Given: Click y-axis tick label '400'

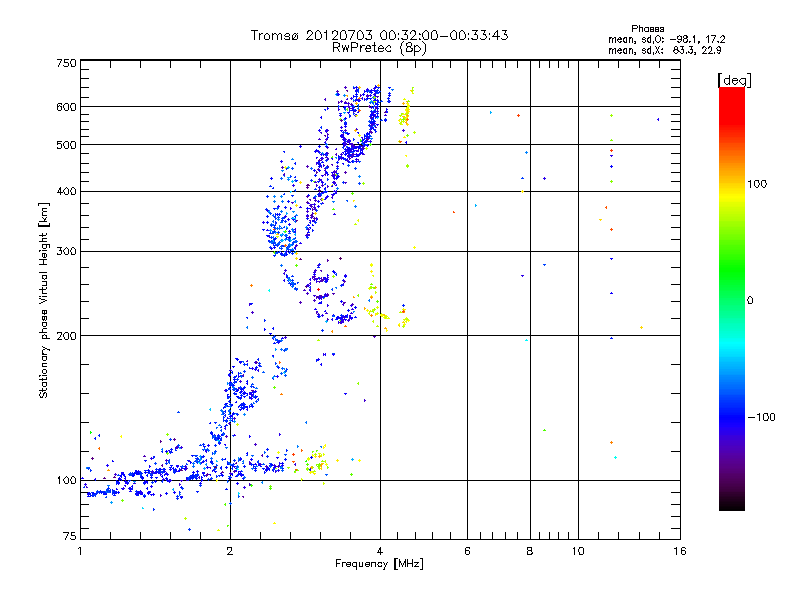Looking at the screenshot, I should (x=66, y=191).
